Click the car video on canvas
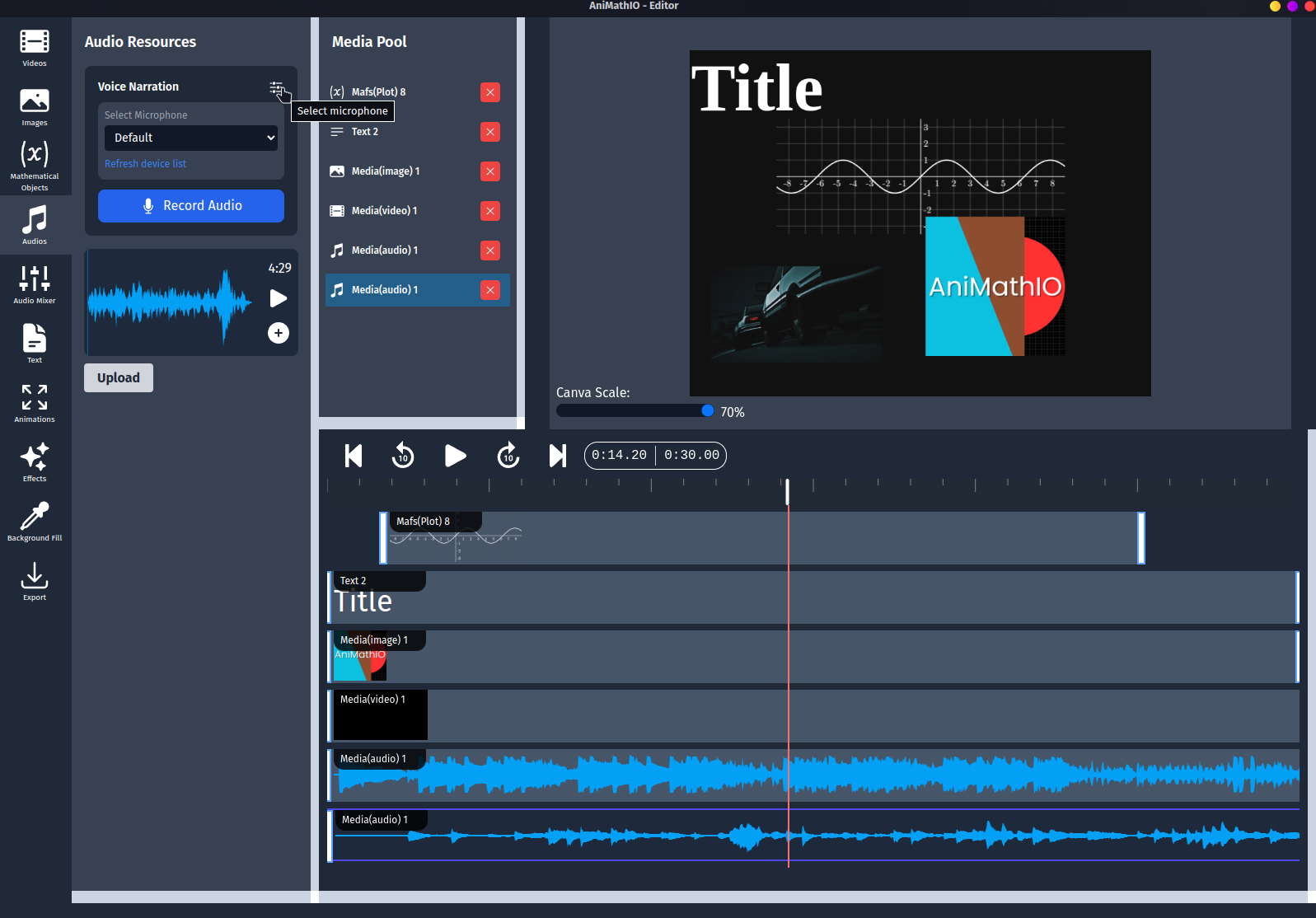The height and width of the screenshot is (918, 1316). click(x=796, y=315)
